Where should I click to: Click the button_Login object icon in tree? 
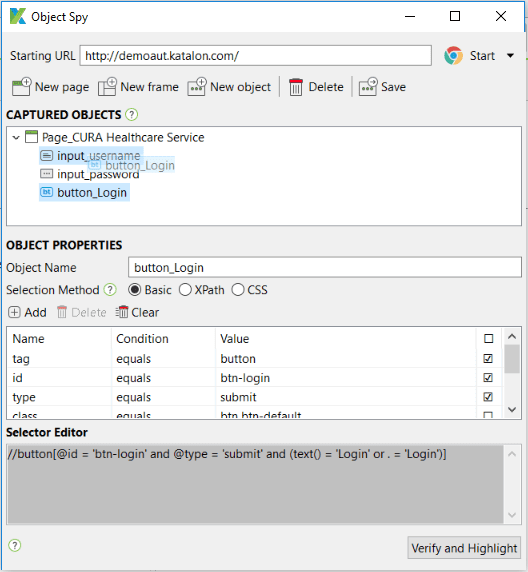coord(46,192)
